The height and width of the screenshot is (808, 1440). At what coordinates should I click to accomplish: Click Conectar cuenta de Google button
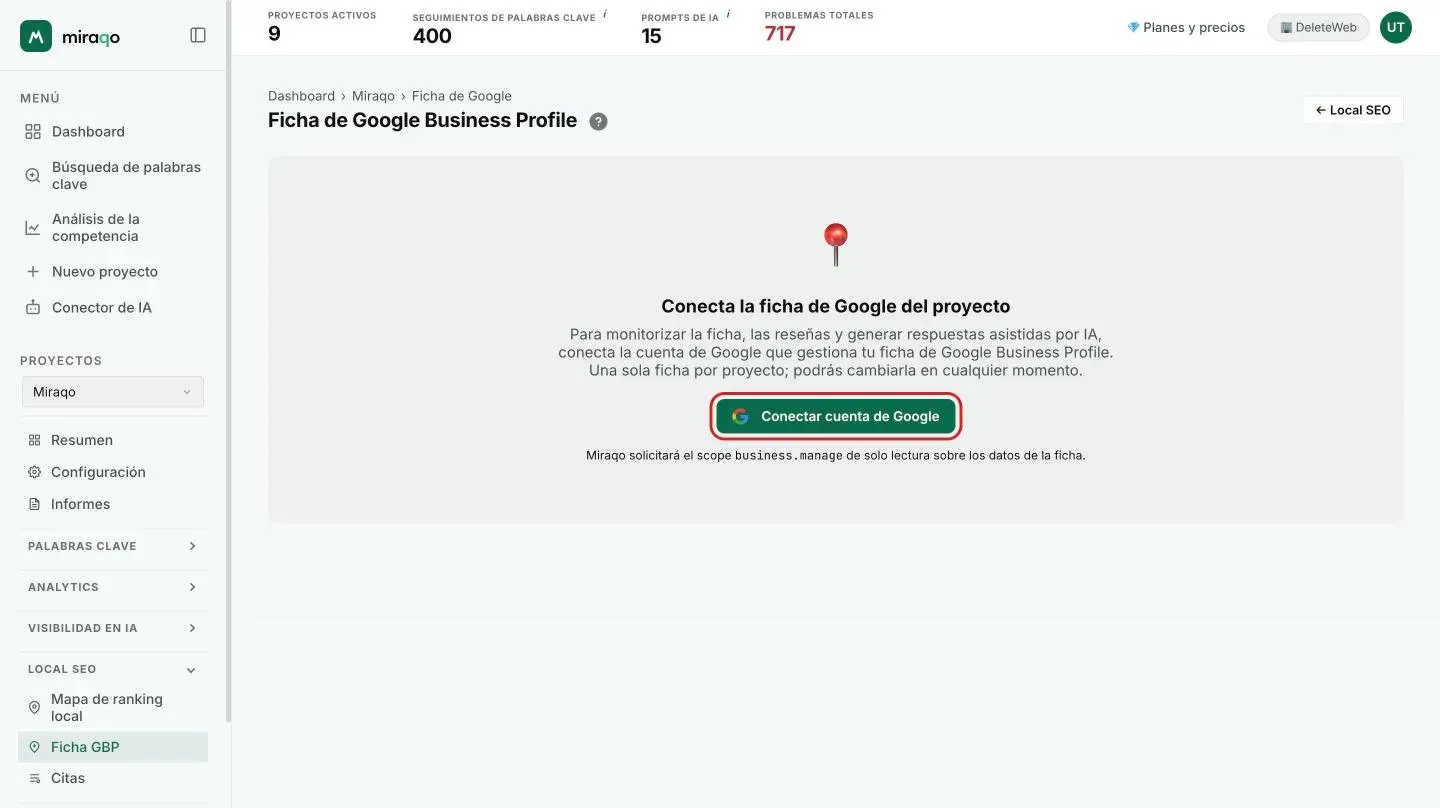pos(836,416)
